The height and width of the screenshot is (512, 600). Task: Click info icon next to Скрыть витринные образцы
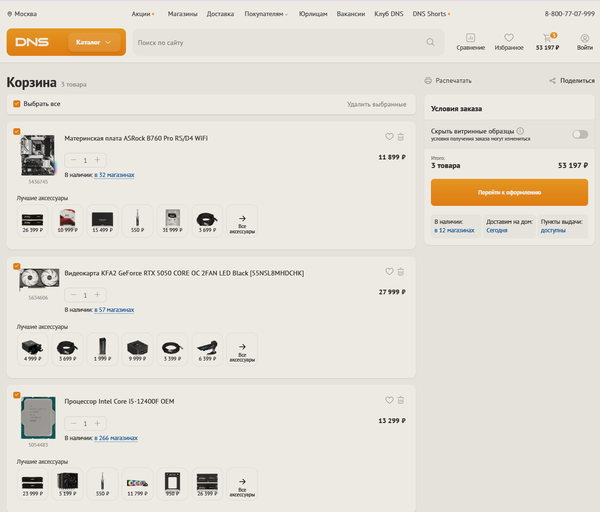point(520,131)
